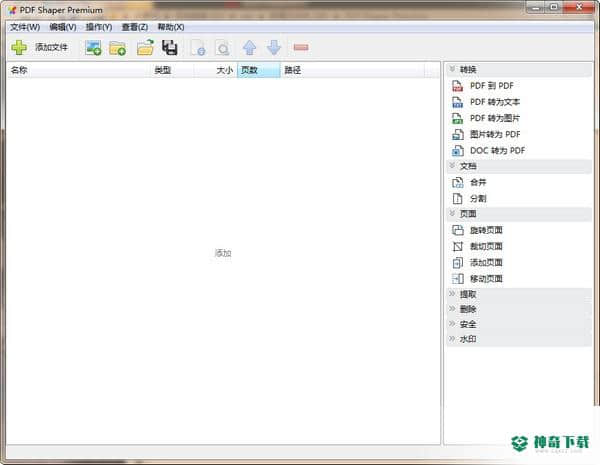
Task: Click the file properties toolbar icon
Action: [x=198, y=48]
